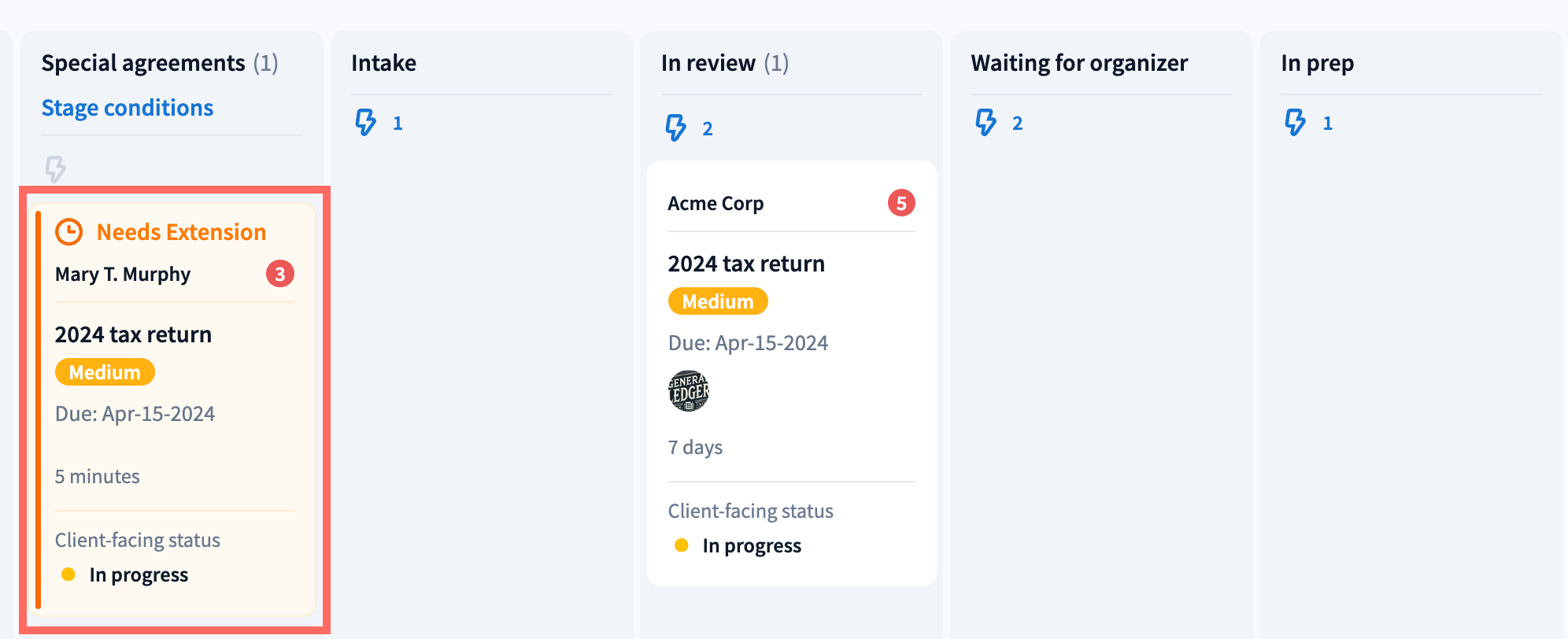Click the Waiting for organizer stage header
Image resolution: width=1568 pixels, height=639 pixels.
[1079, 63]
